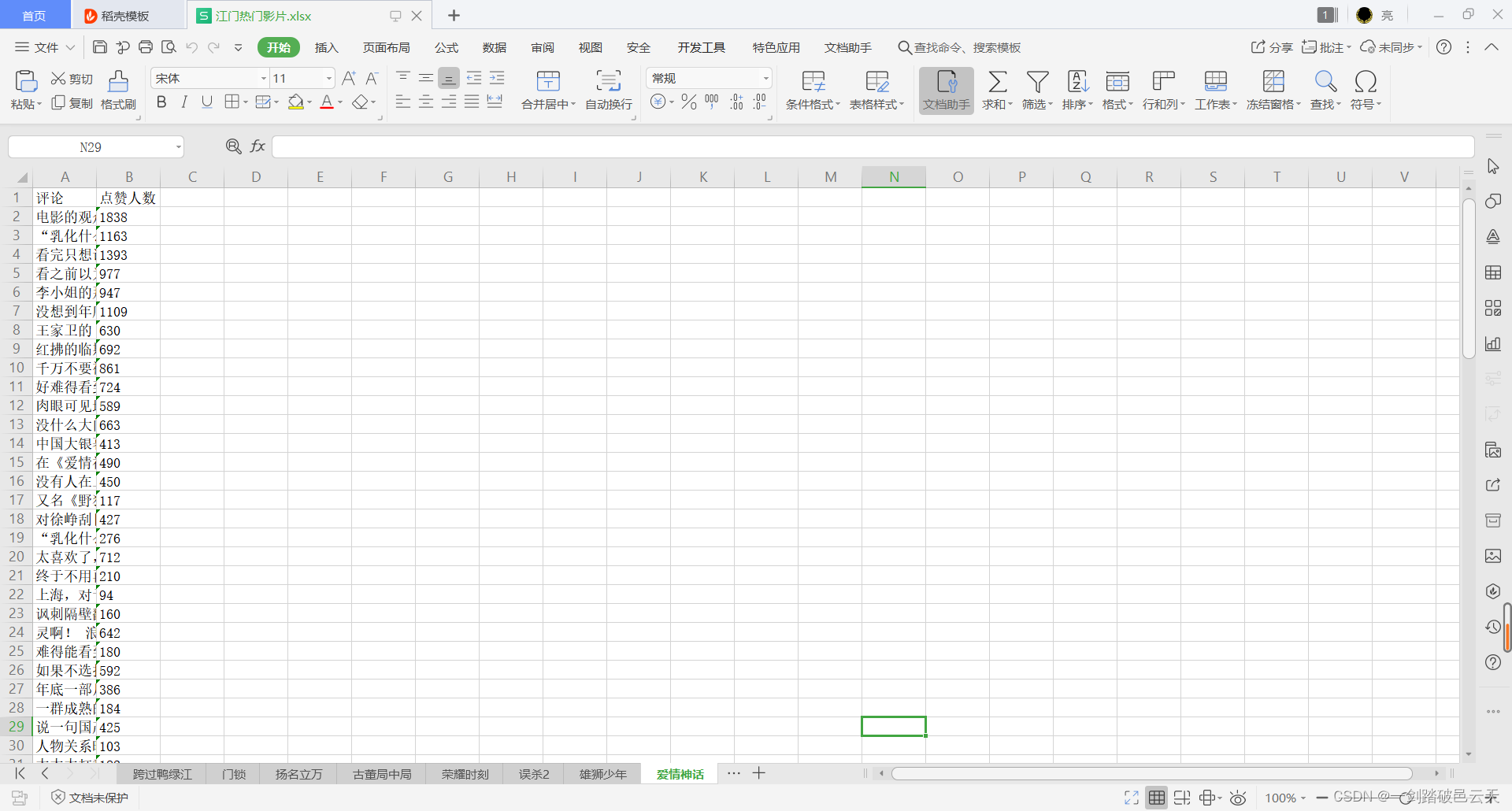
Task: Decrease font size with the smaller A icon
Action: tap(372, 78)
